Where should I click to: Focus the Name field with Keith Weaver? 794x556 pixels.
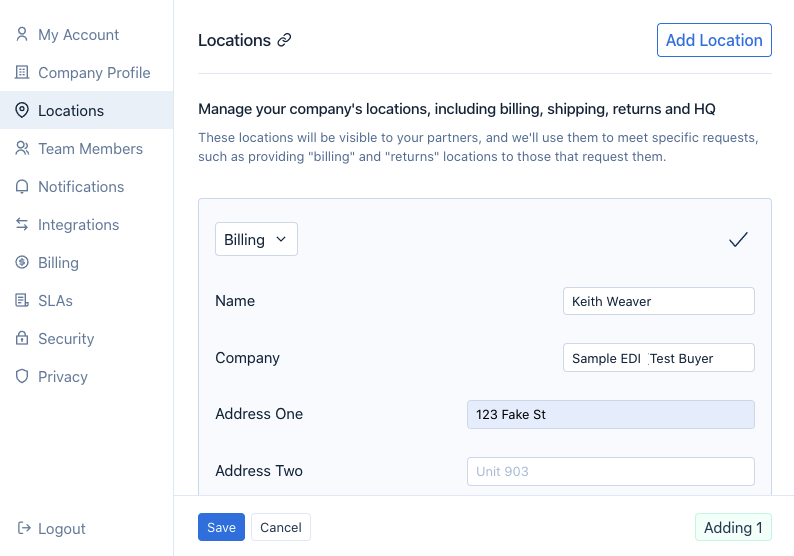(x=659, y=301)
